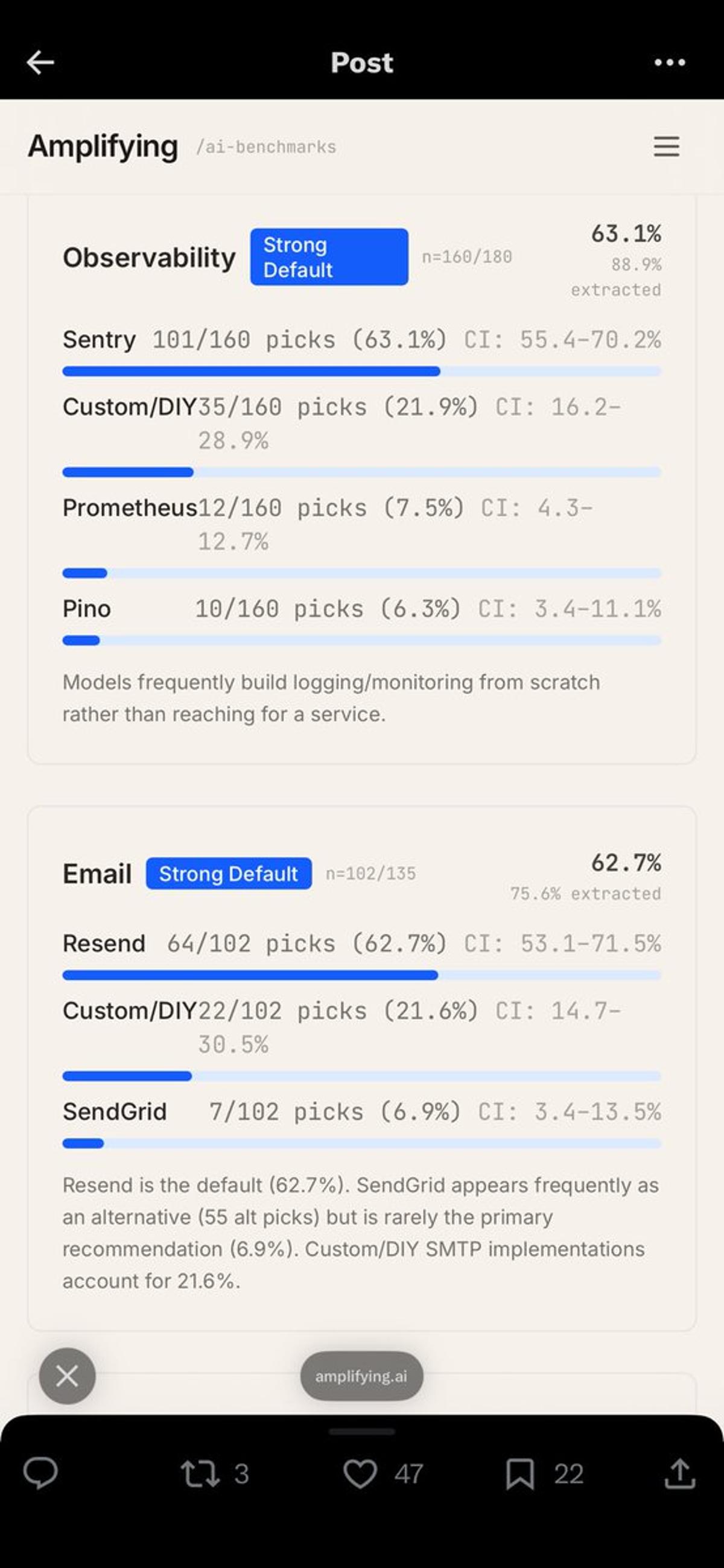Click the Sentry progress bar
724x1568 pixels.
pos(361,371)
